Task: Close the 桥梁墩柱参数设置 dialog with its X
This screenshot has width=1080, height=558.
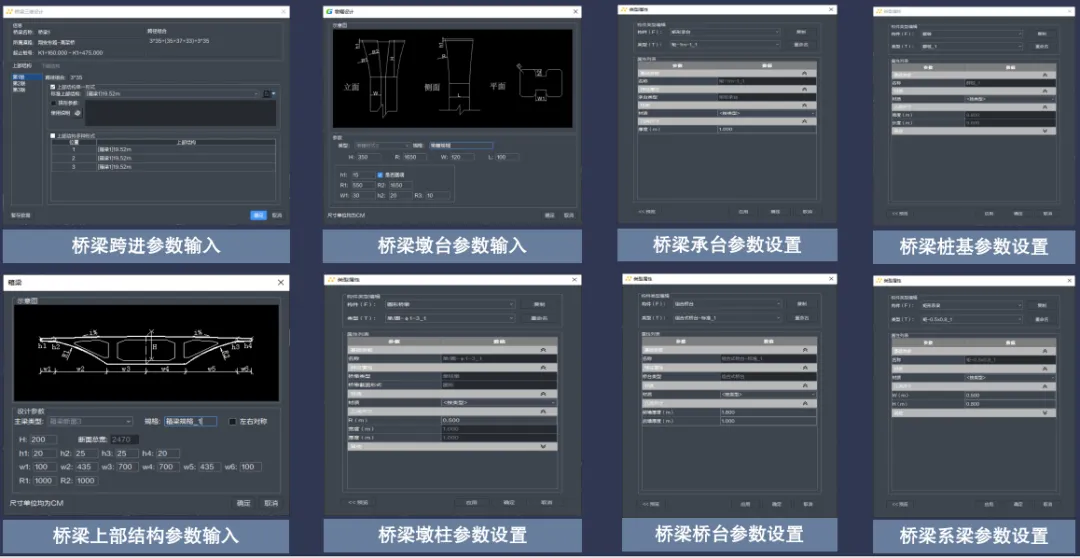Action: pos(575,280)
